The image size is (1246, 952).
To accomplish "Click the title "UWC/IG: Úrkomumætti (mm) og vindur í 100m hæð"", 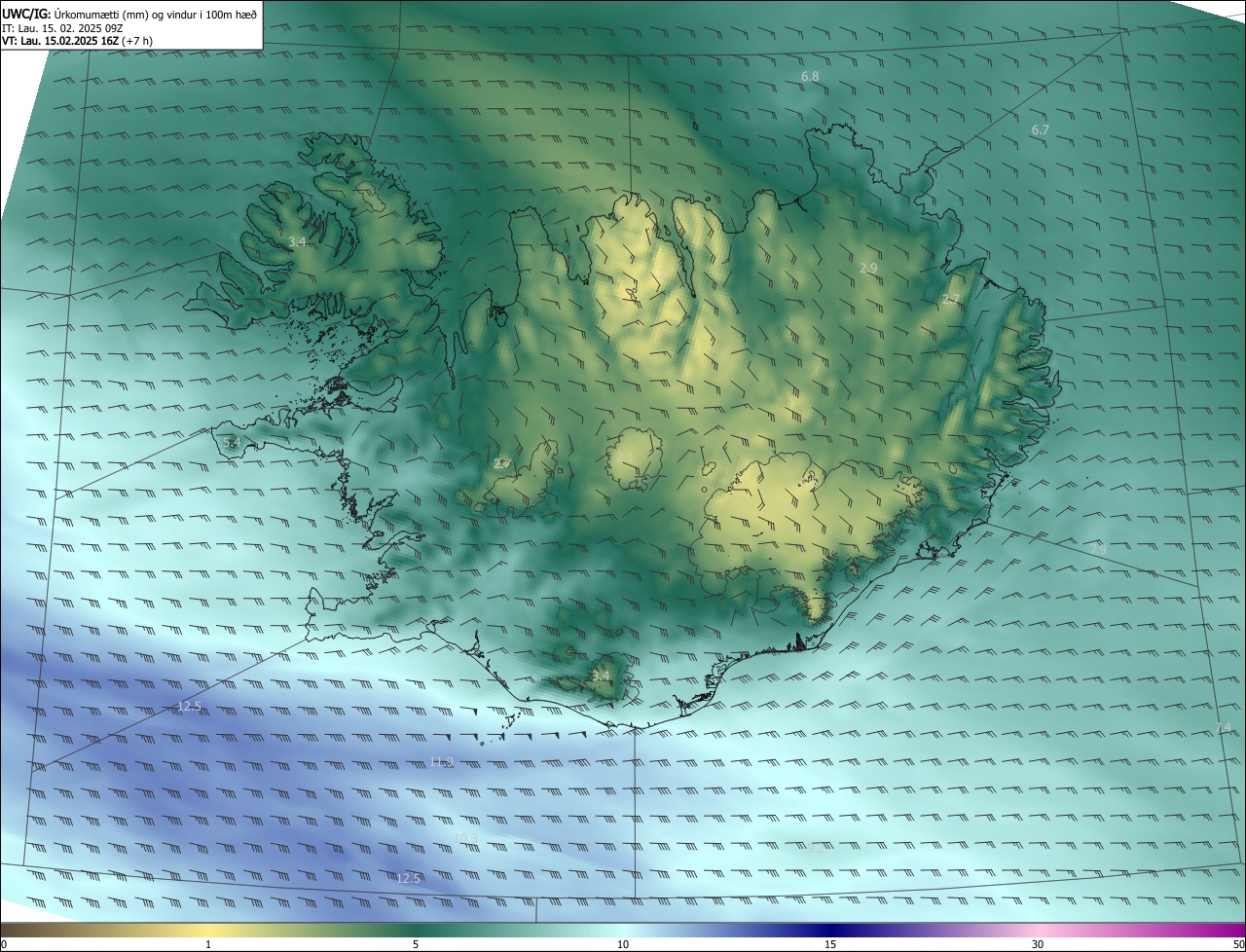I will [129, 14].
